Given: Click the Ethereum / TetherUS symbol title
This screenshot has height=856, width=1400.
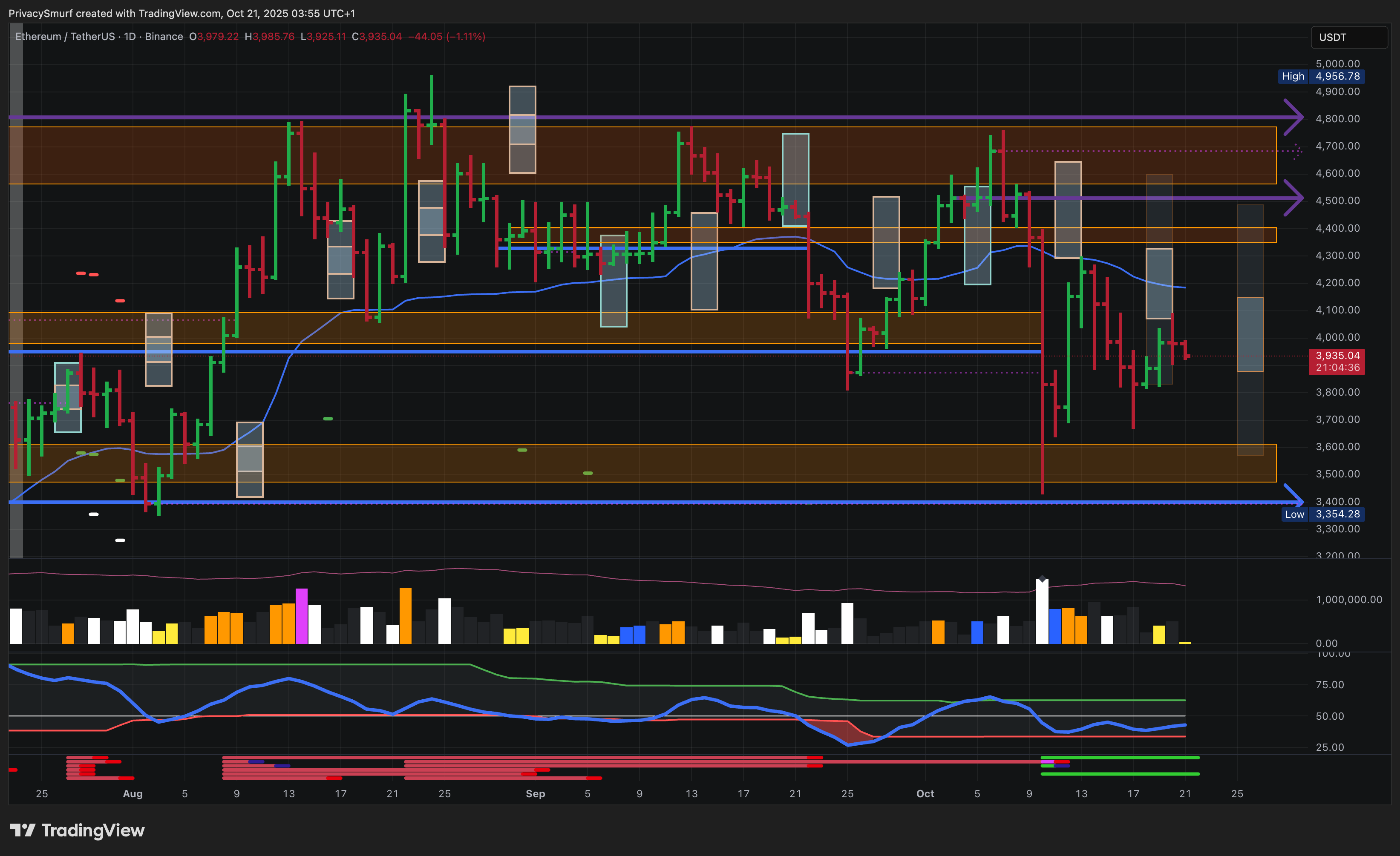Looking at the screenshot, I should pyautogui.click(x=65, y=37).
